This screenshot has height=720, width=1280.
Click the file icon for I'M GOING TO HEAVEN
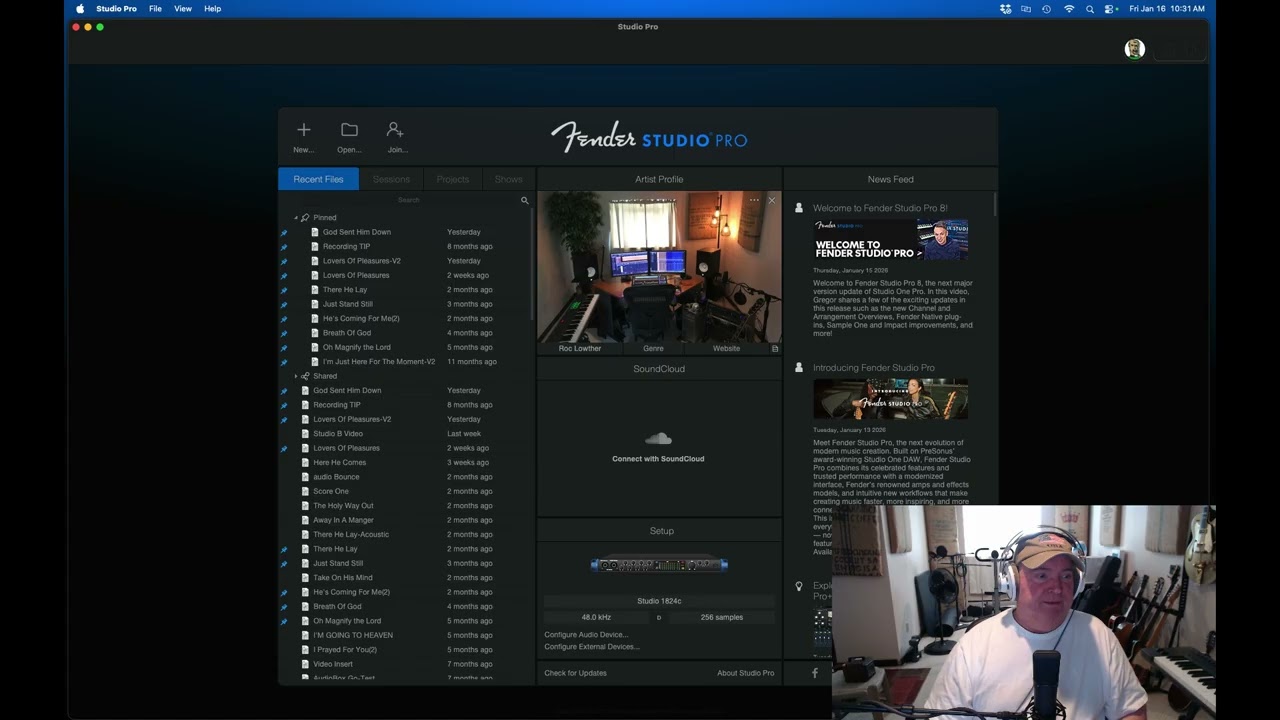coord(305,635)
